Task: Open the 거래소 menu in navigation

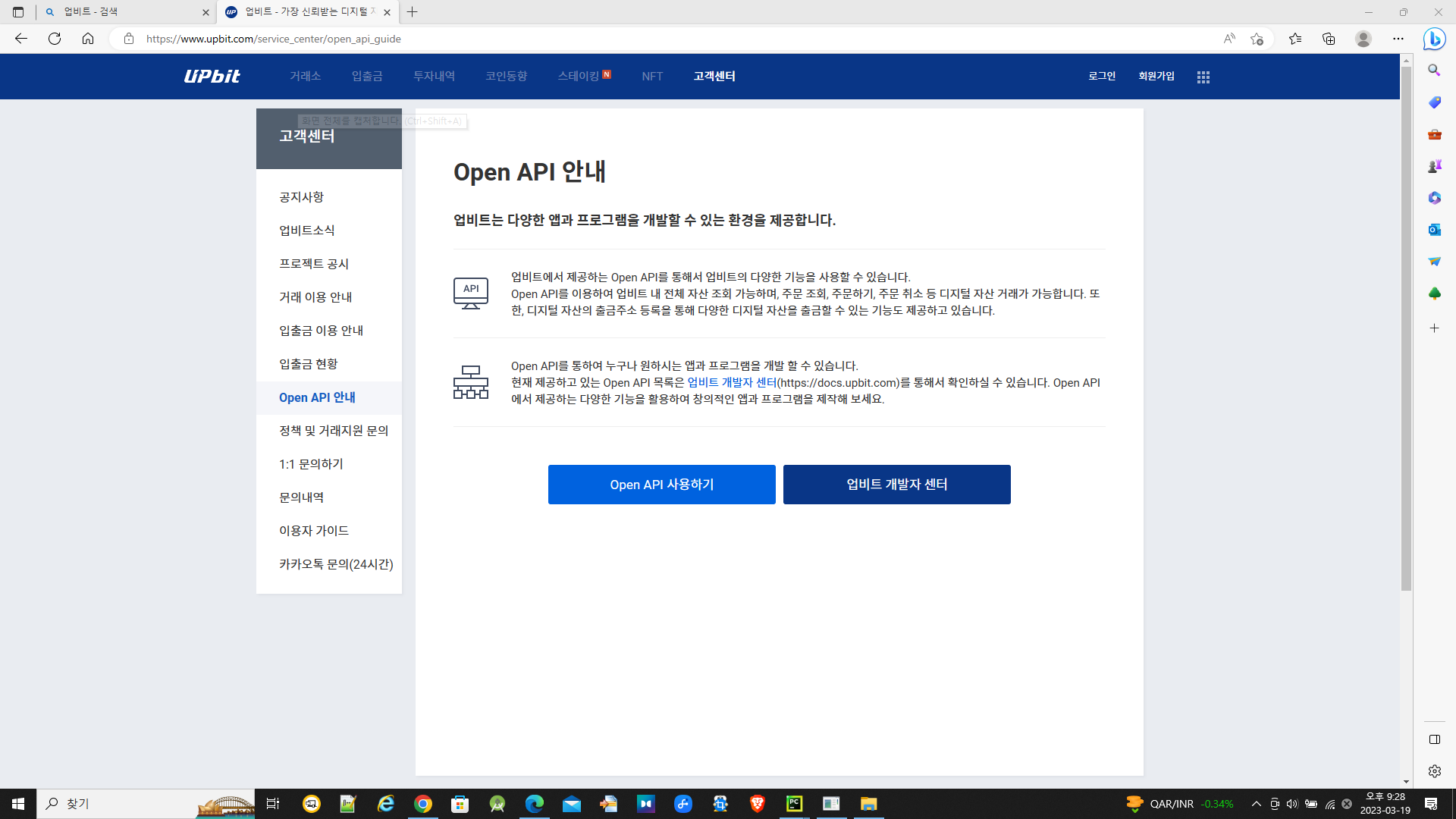Action: 305,76
